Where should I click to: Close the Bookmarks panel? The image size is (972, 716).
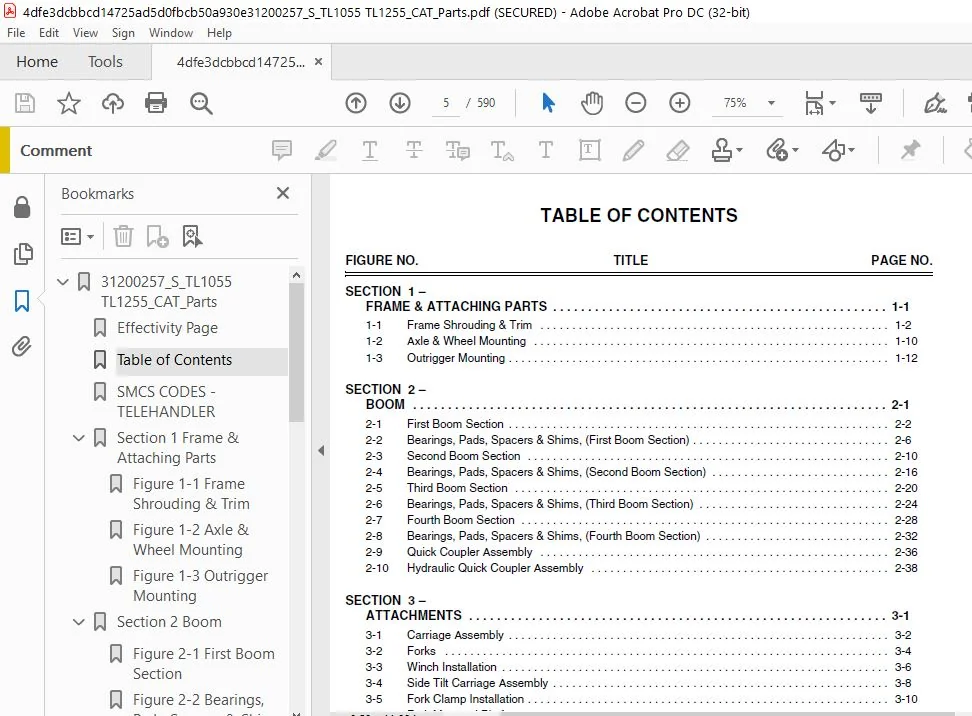coord(283,193)
